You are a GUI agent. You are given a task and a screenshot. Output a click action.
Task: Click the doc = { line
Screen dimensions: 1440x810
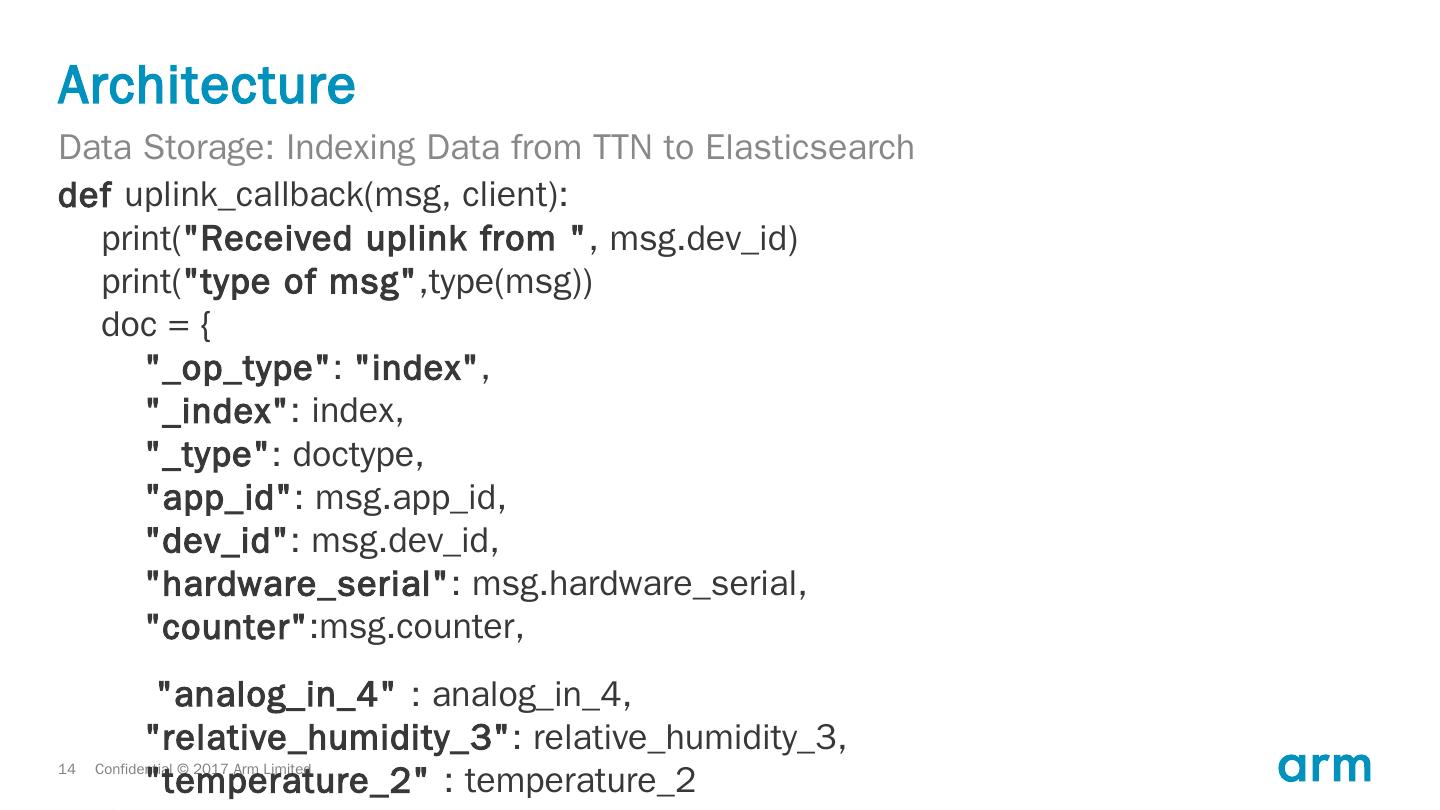click(155, 325)
